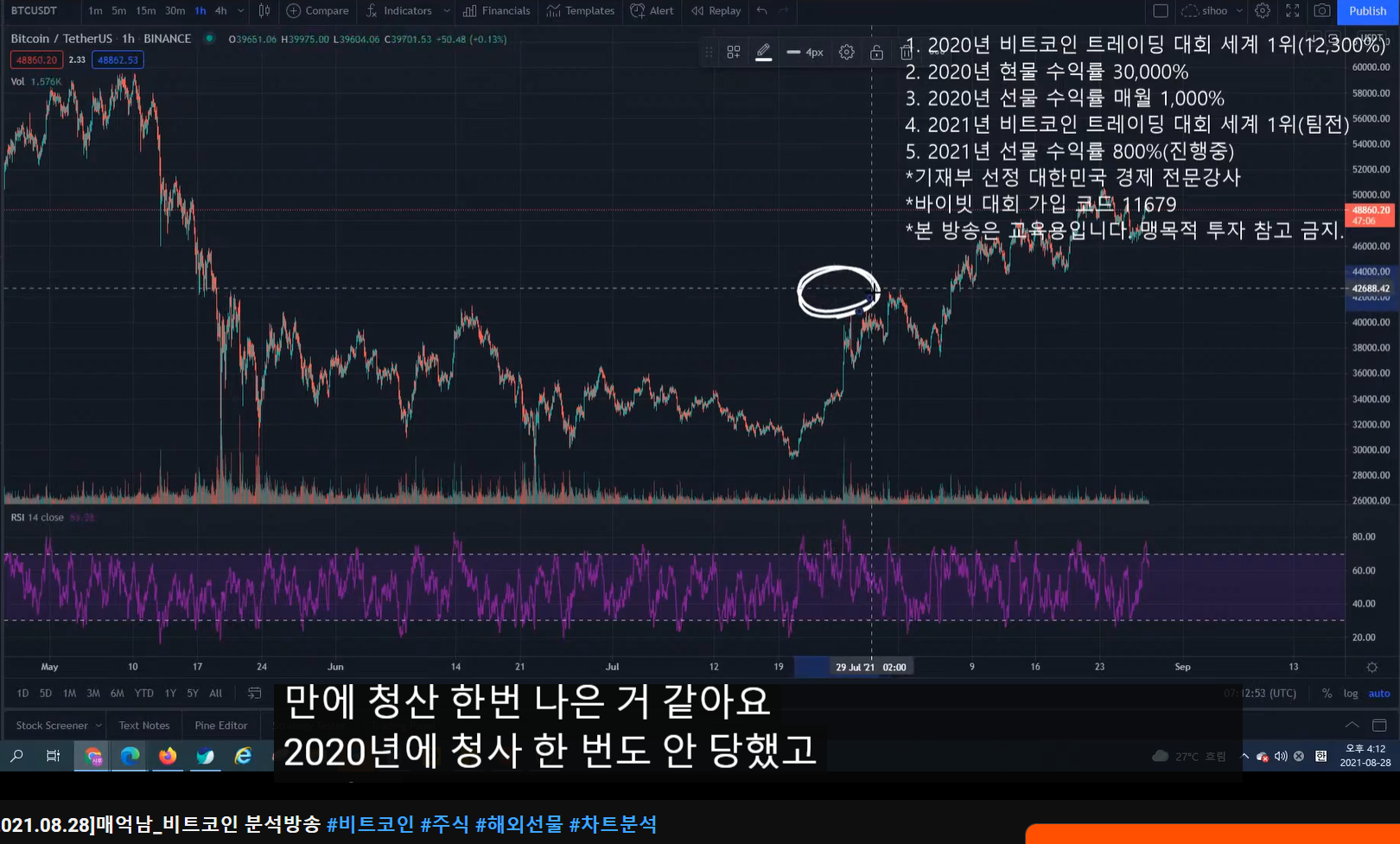1400x844 pixels.
Task: Collapse the bottom panel with chevron
Action: [x=1352, y=725]
